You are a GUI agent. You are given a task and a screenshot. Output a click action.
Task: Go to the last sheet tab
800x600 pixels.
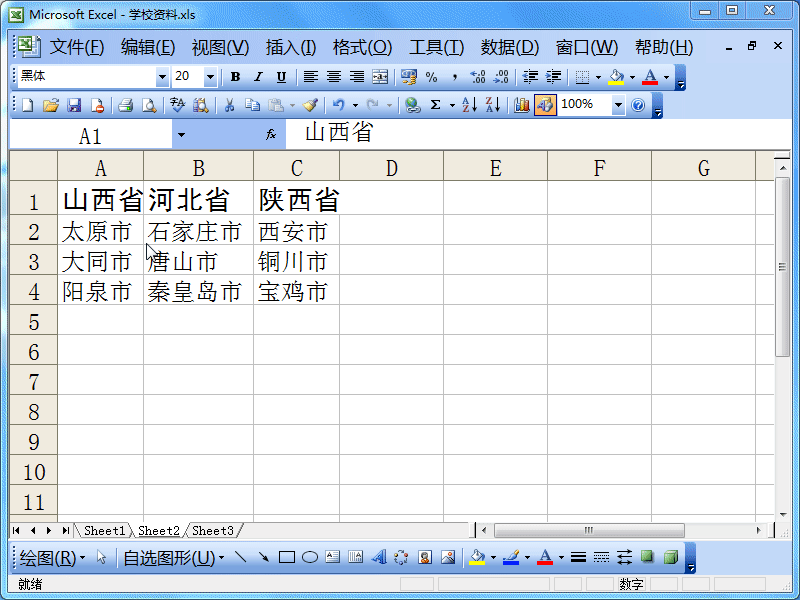(x=65, y=531)
